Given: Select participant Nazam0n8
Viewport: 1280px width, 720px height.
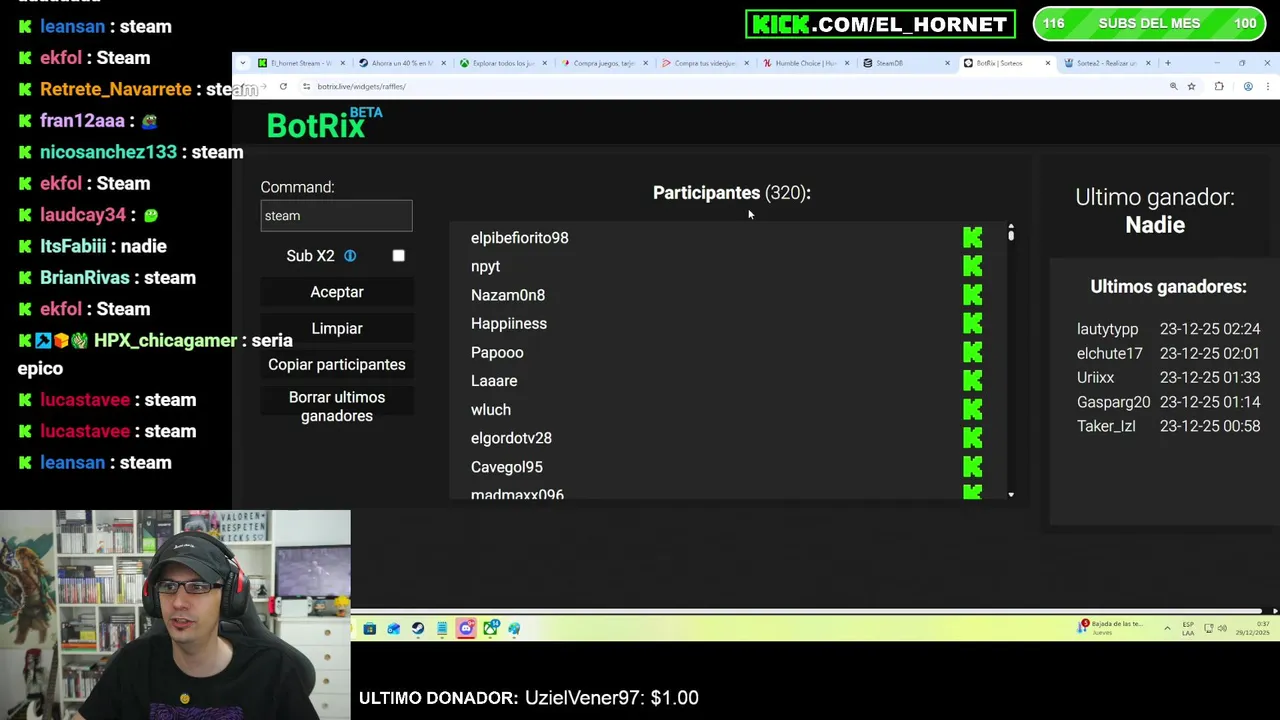Looking at the screenshot, I should pyautogui.click(x=508, y=295).
